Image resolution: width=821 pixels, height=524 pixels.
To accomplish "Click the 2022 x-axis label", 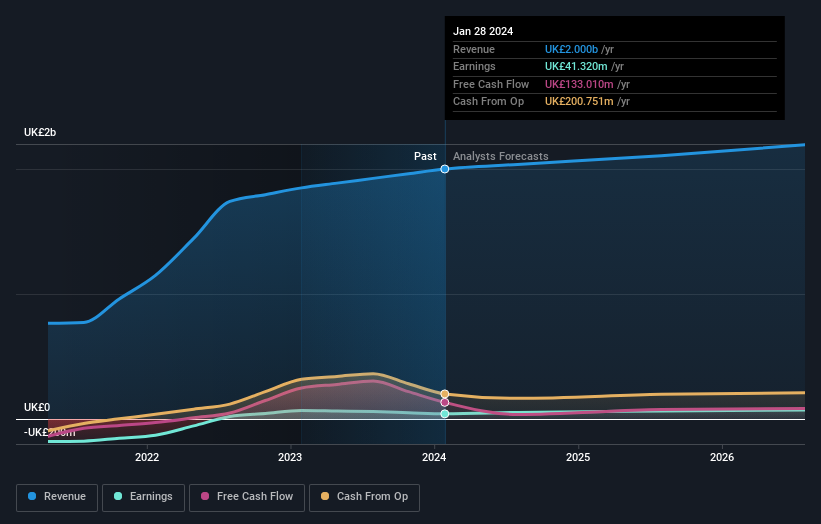I will [x=147, y=457].
